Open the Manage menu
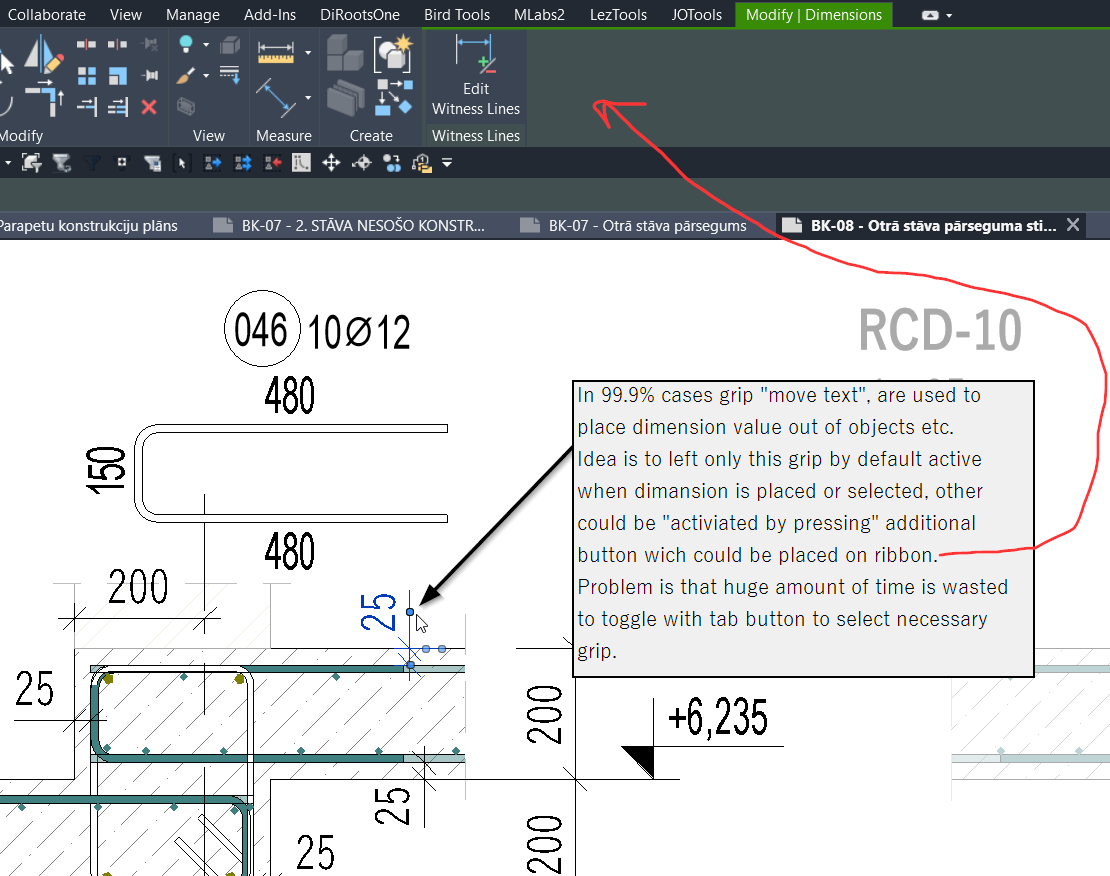Image resolution: width=1110 pixels, height=876 pixels. point(192,14)
